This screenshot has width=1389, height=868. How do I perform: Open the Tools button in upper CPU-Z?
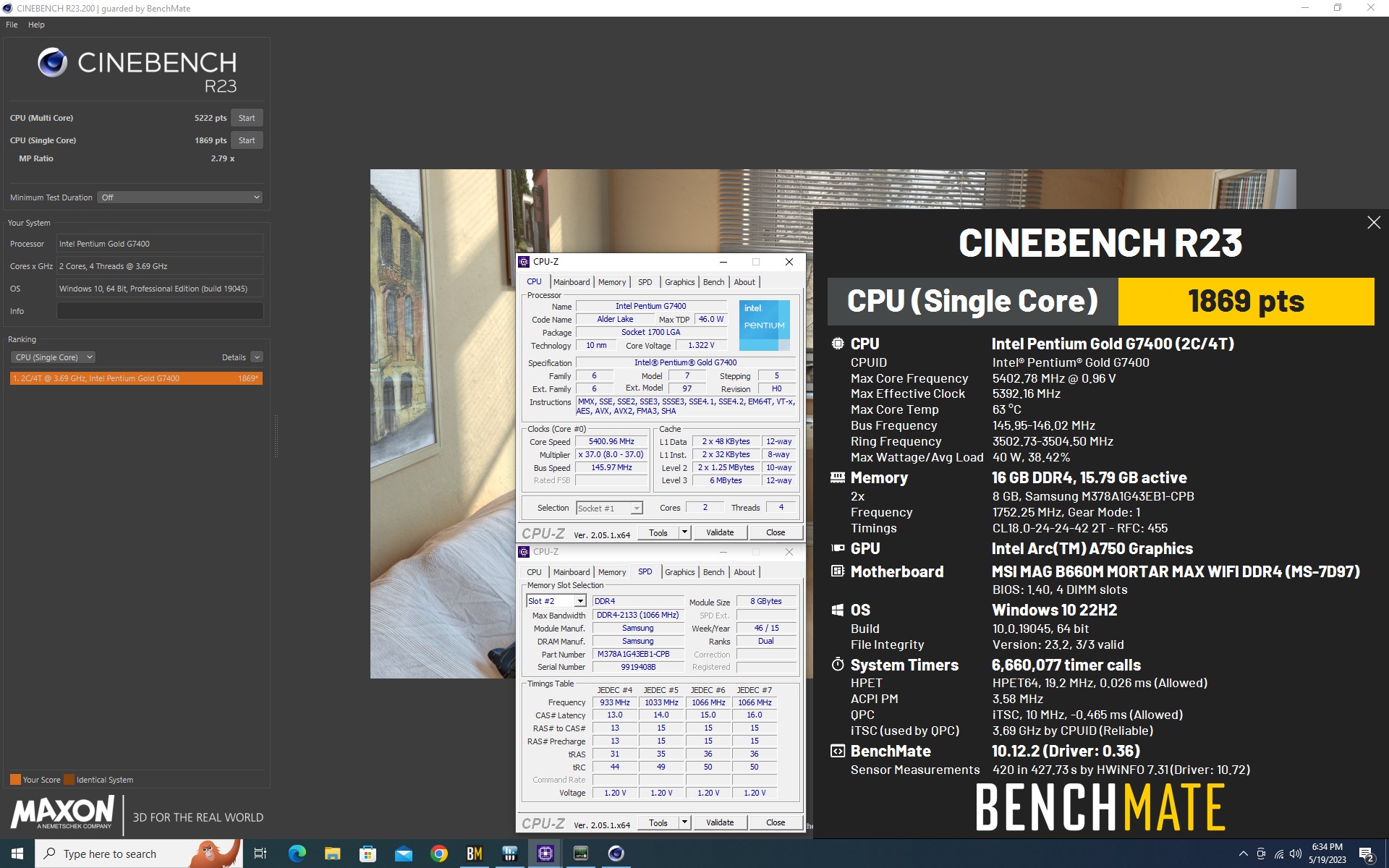(658, 533)
